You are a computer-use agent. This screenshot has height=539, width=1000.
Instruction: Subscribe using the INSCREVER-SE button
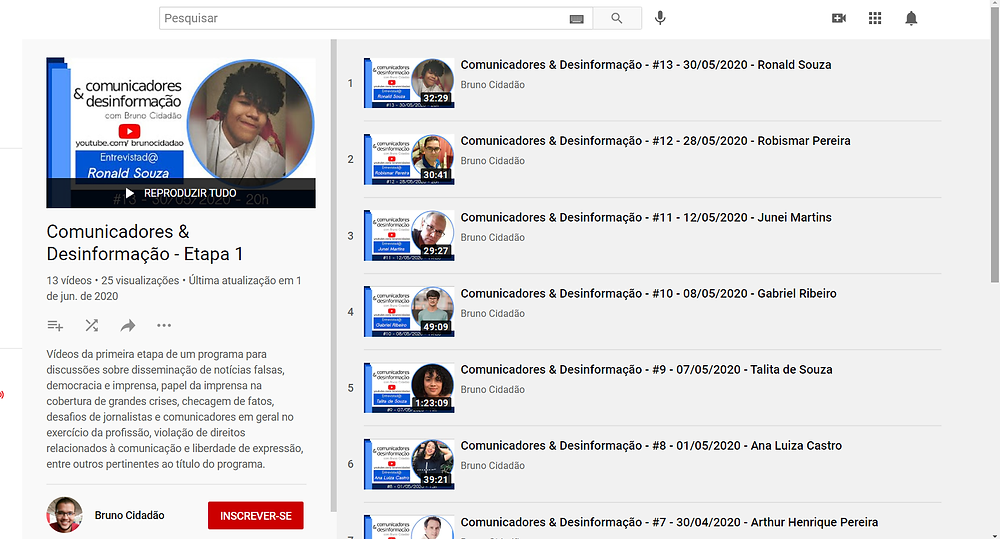pyautogui.click(x=256, y=515)
